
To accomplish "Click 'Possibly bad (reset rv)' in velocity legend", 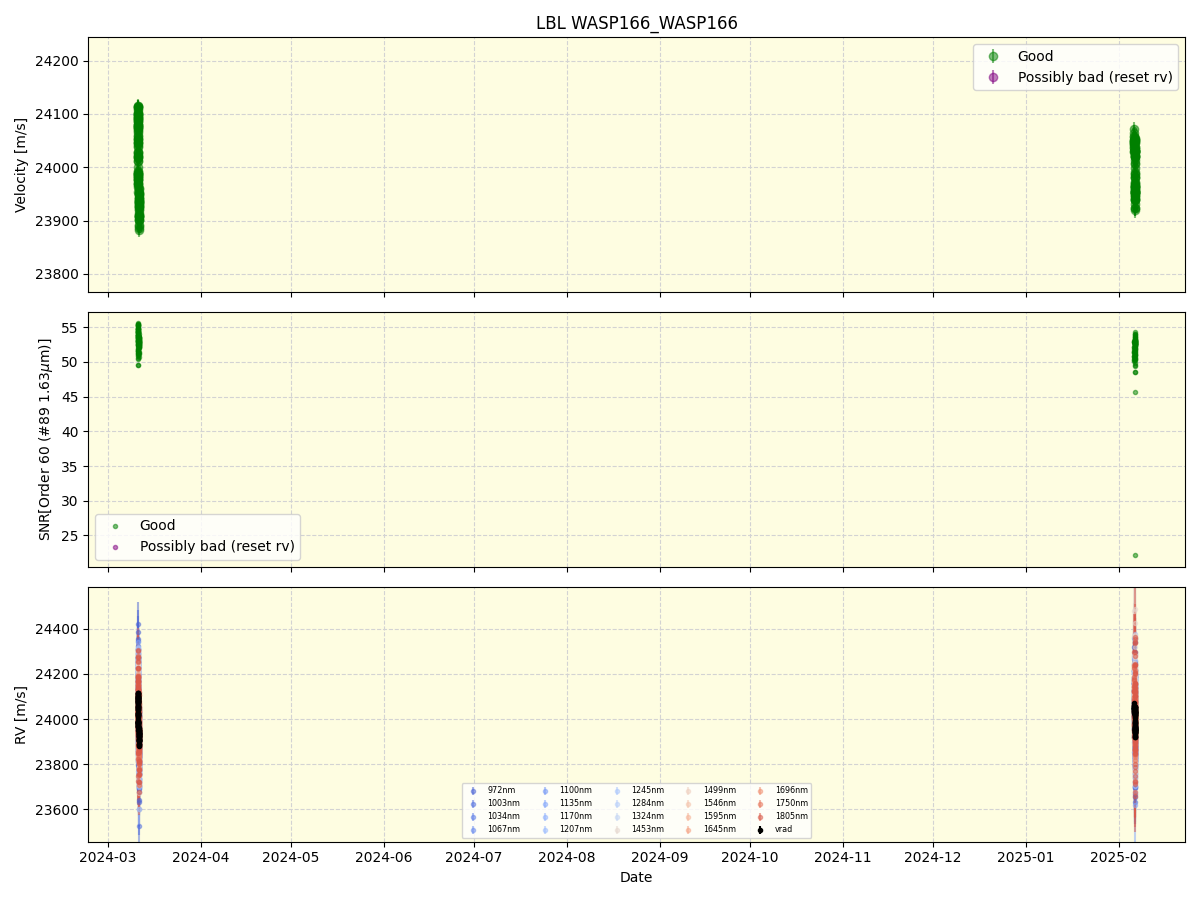I will coord(1095,77).
